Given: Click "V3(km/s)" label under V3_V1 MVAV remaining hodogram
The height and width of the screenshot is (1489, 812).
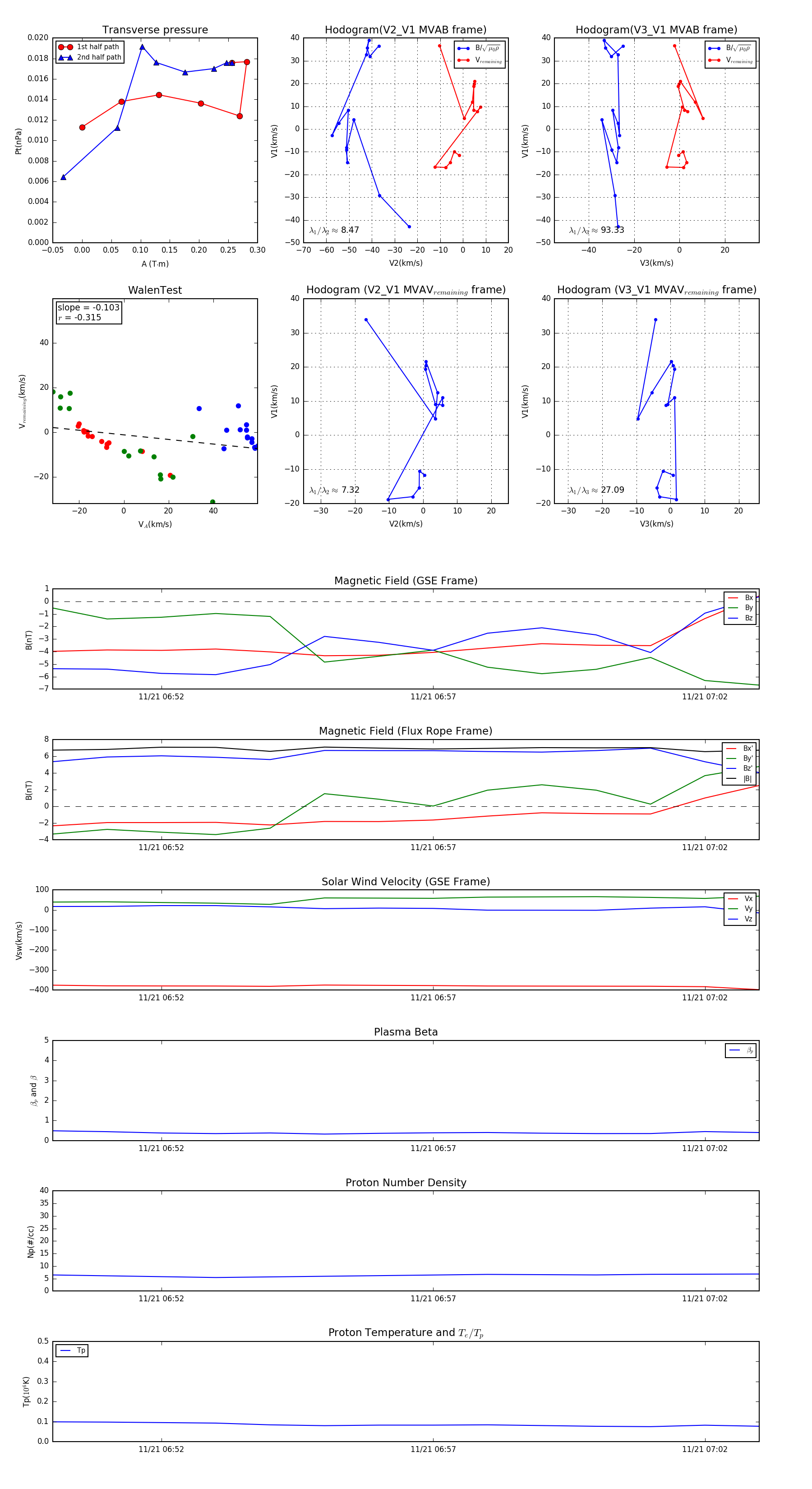Looking at the screenshot, I should tap(656, 524).
